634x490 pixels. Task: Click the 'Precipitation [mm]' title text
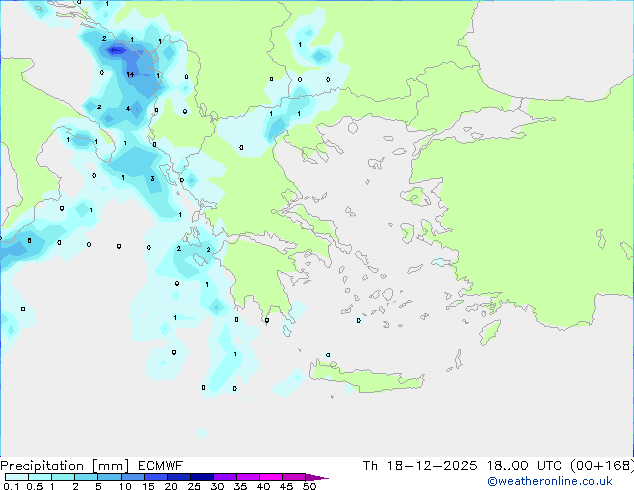[65, 466]
